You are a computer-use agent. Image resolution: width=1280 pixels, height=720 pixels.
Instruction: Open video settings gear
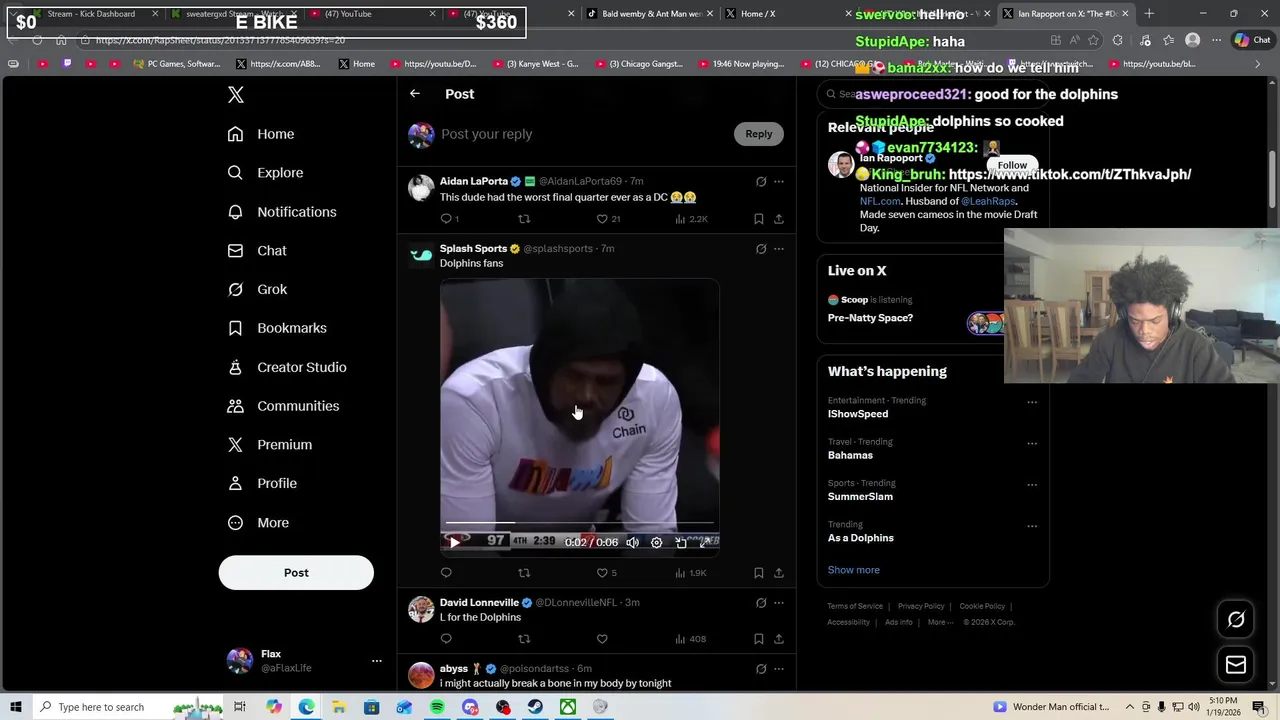click(x=656, y=542)
